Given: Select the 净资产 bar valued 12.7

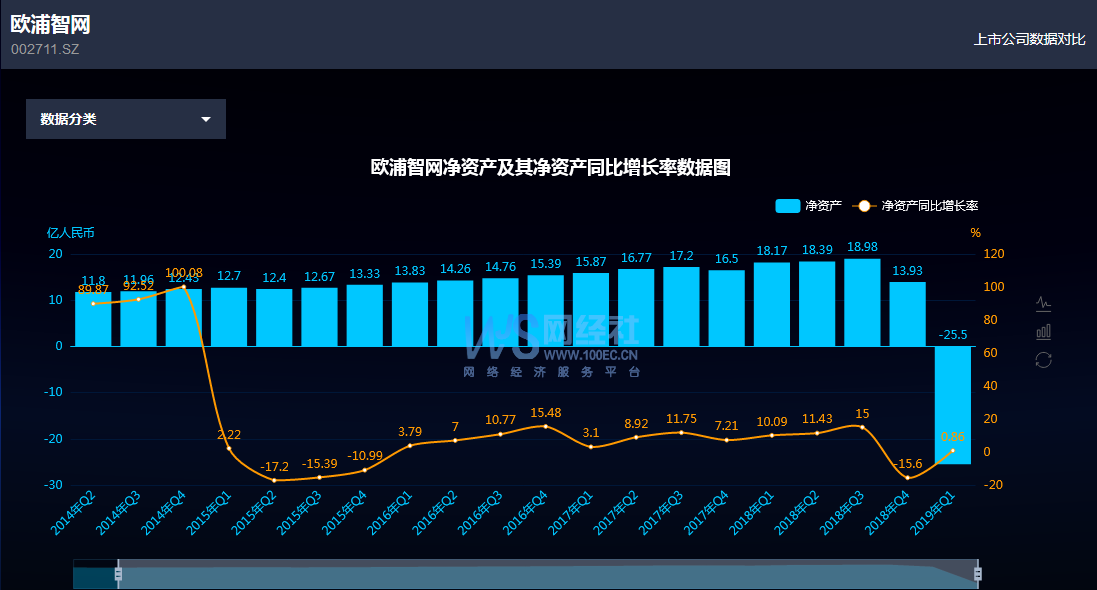Looking at the screenshot, I should coord(229,317).
